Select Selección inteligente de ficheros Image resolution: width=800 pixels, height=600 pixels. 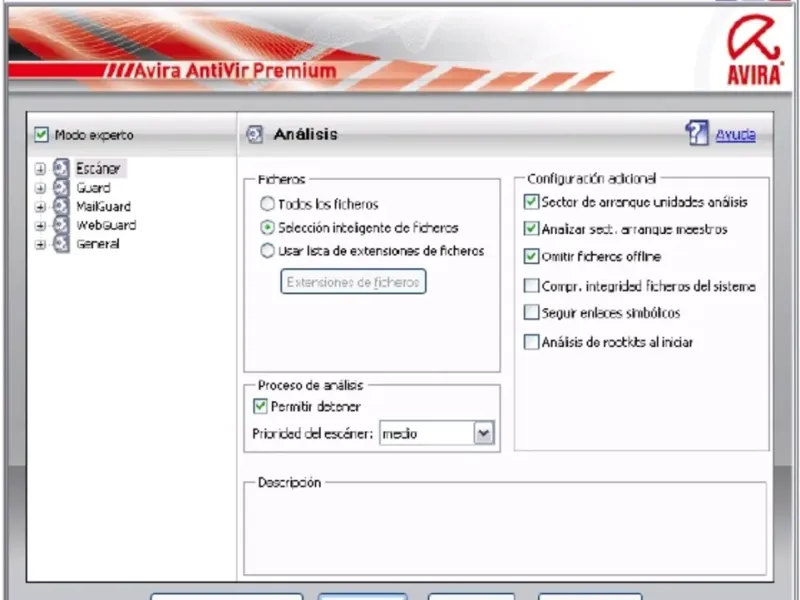click(x=267, y=228)
